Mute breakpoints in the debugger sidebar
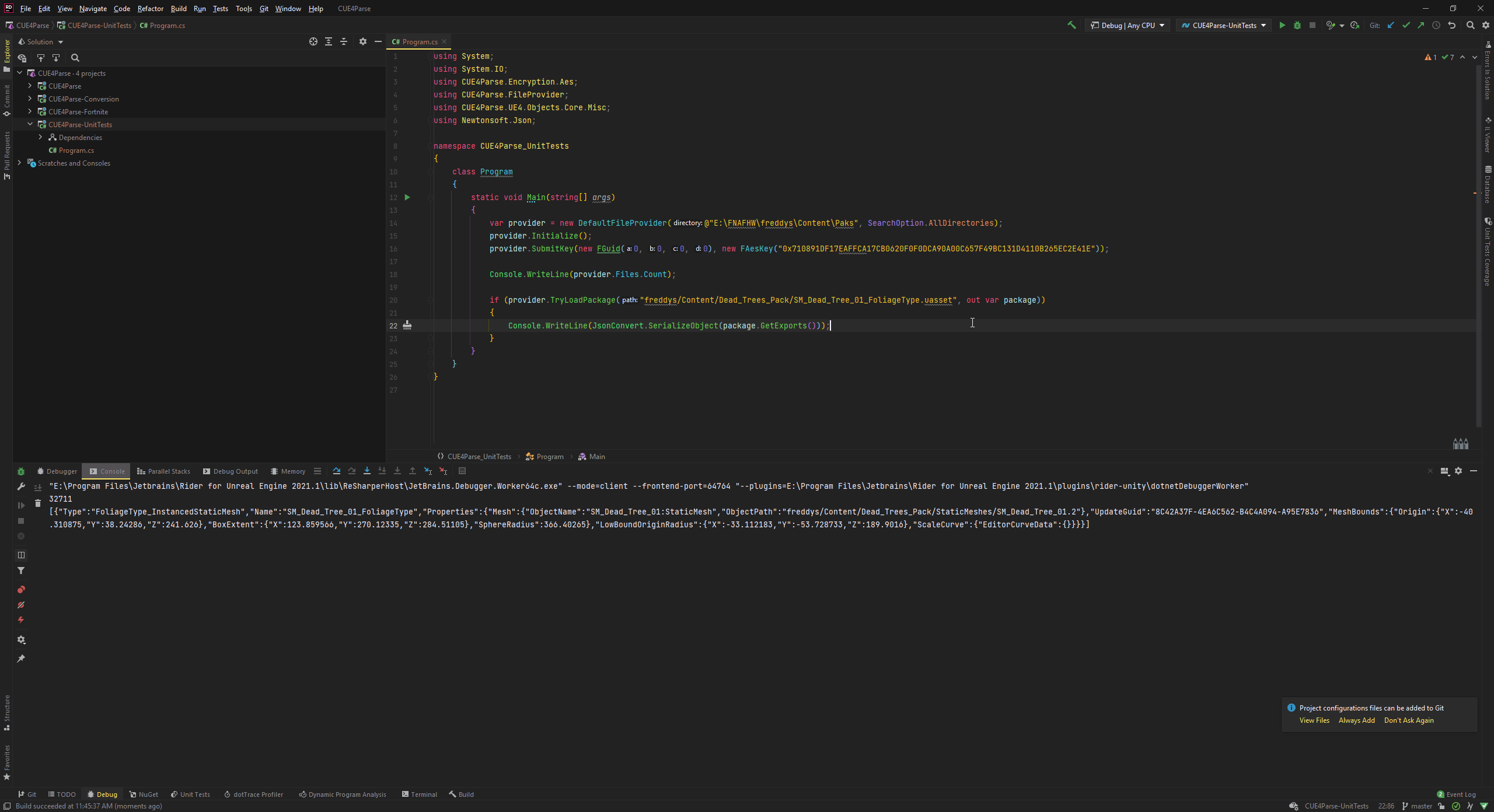1494x812 pixels. click(x=22, y=605)
